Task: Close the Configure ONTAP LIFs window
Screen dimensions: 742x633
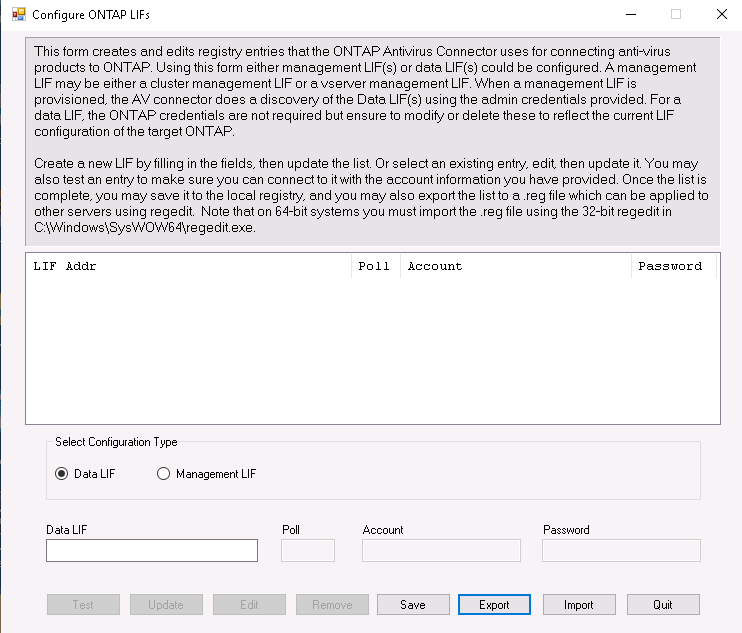Action: pyautogui.click(x=722, y=14)
